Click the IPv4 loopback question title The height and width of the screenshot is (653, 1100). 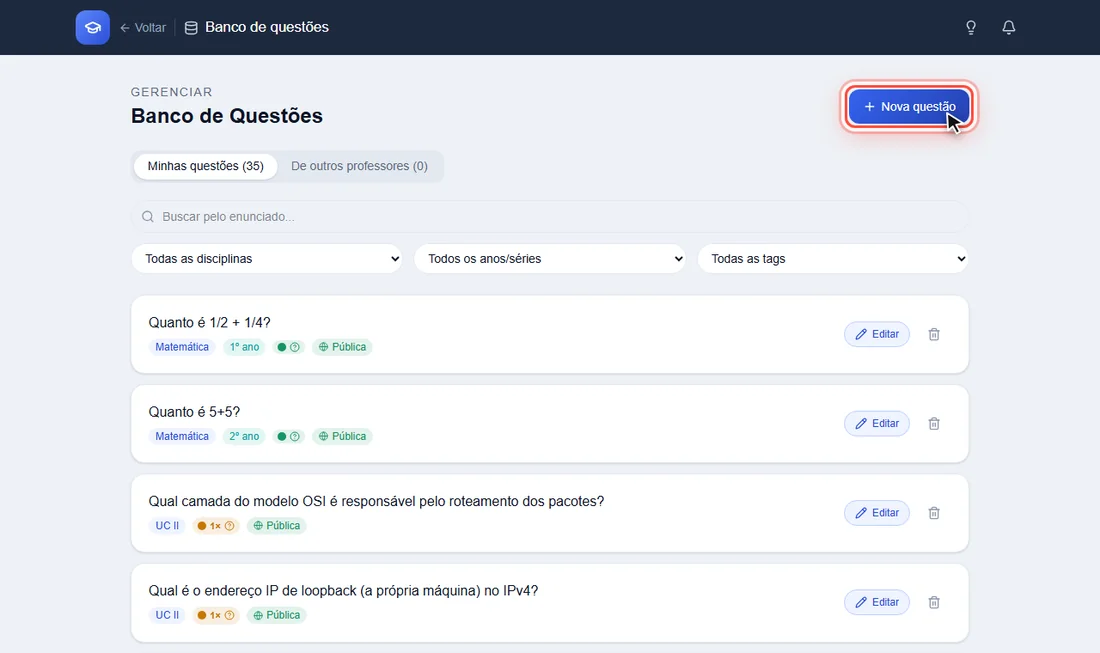coord(343,591)
